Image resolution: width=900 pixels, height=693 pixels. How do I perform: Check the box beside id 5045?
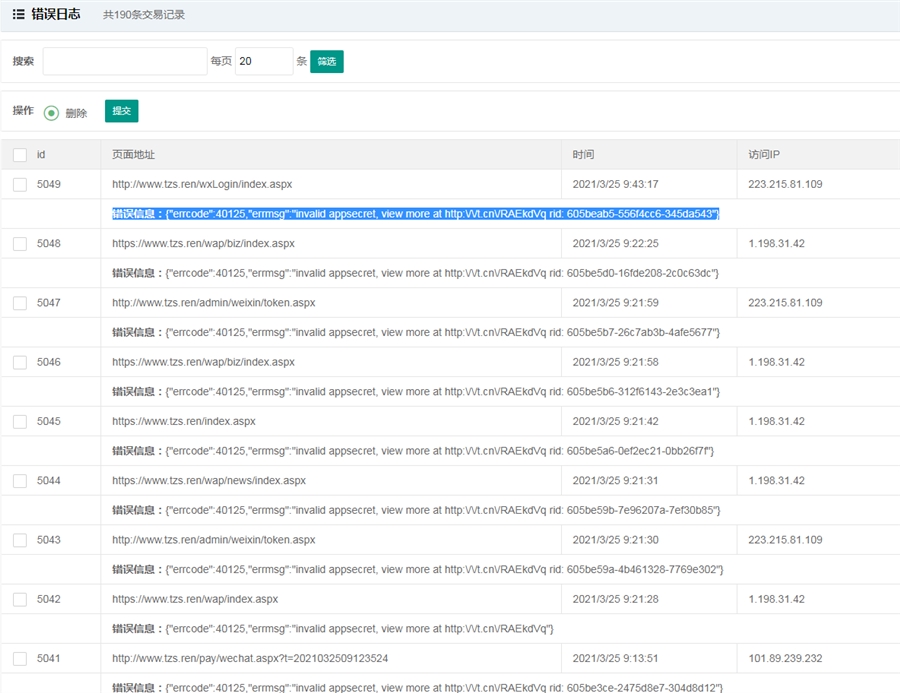click(20, 421)
